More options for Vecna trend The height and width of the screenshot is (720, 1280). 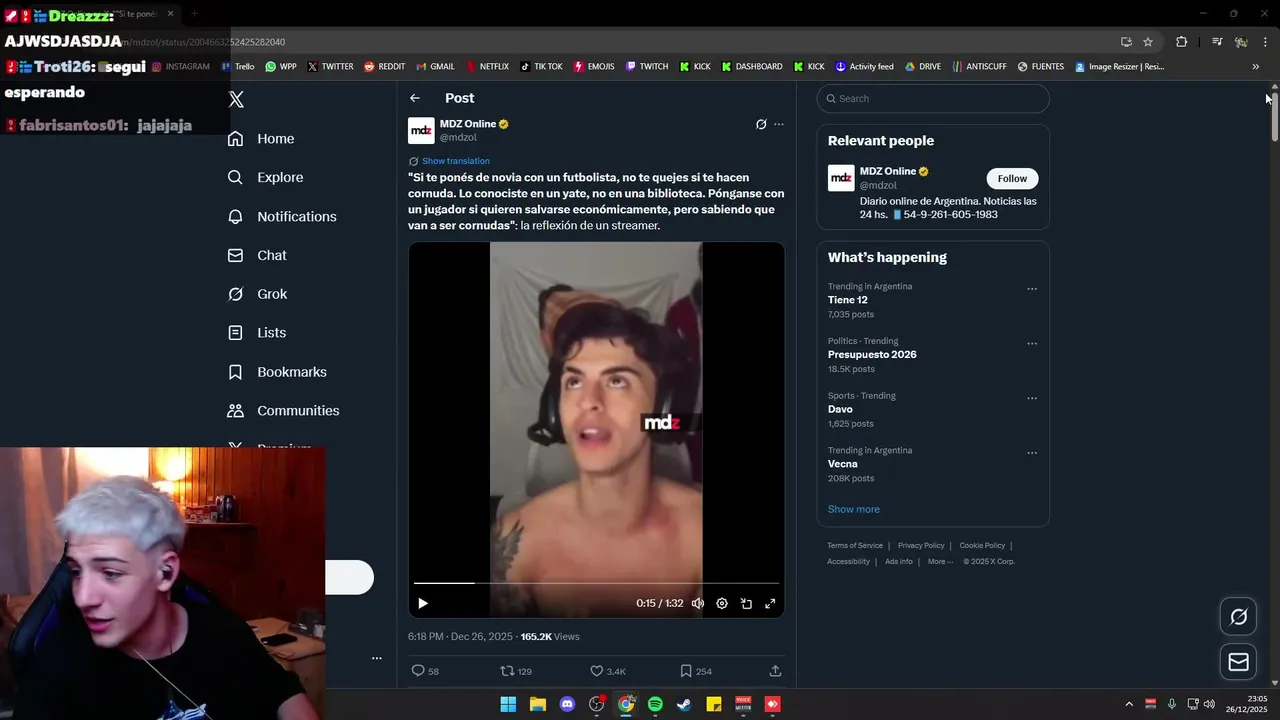point(1032,453)
